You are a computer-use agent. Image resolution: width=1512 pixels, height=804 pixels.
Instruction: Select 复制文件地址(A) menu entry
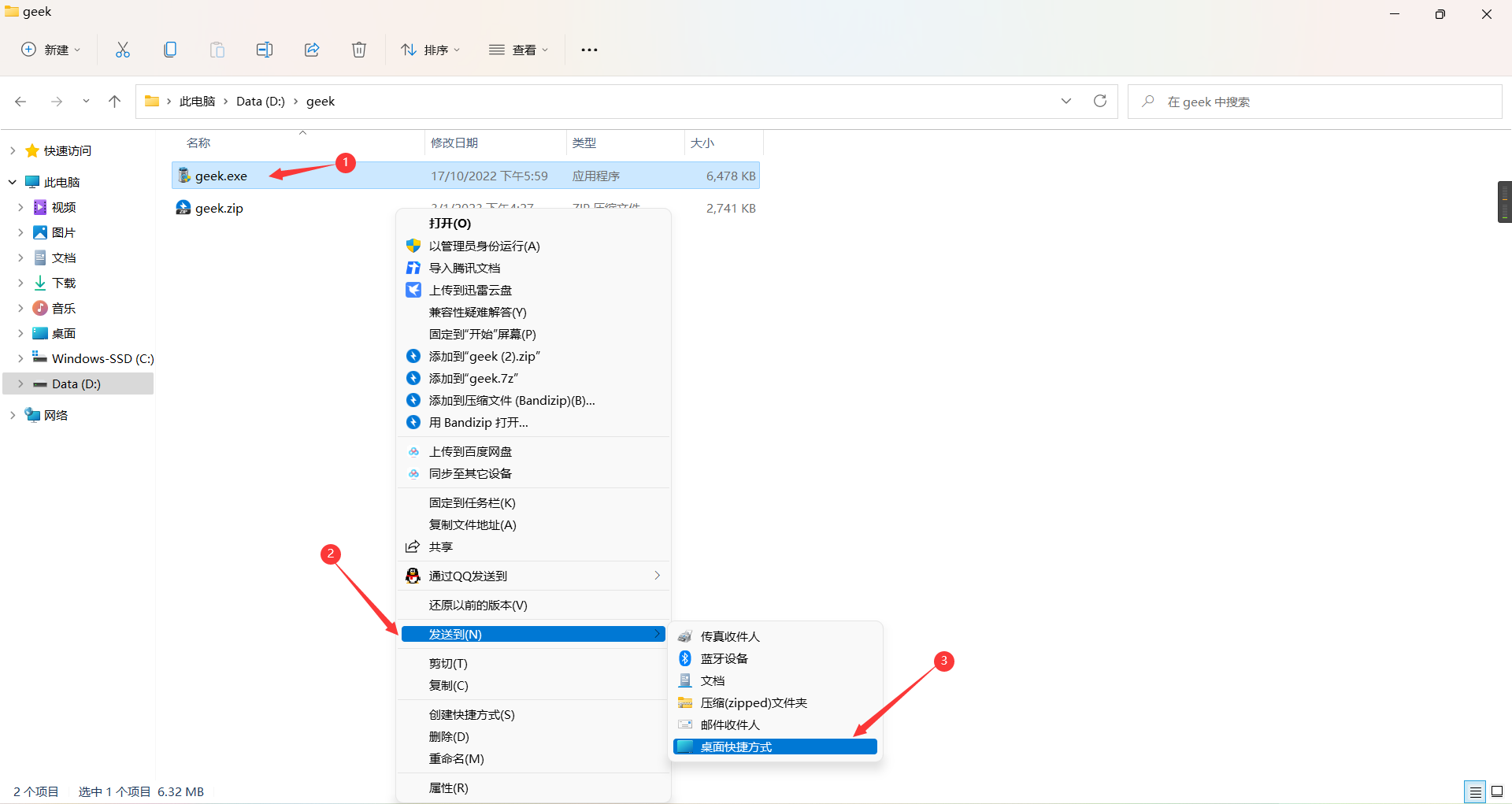point(533,524)
